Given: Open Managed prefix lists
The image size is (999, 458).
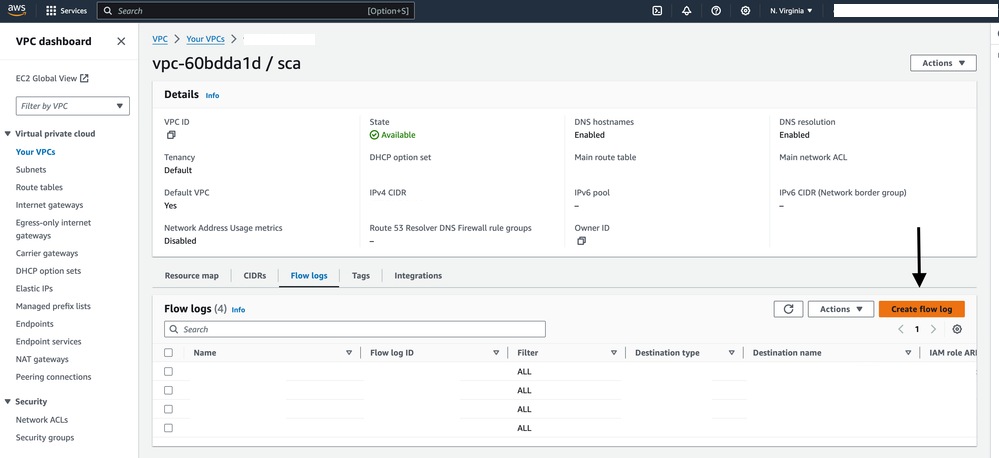Looking at the screenshot, I should (x=53, y=306).
